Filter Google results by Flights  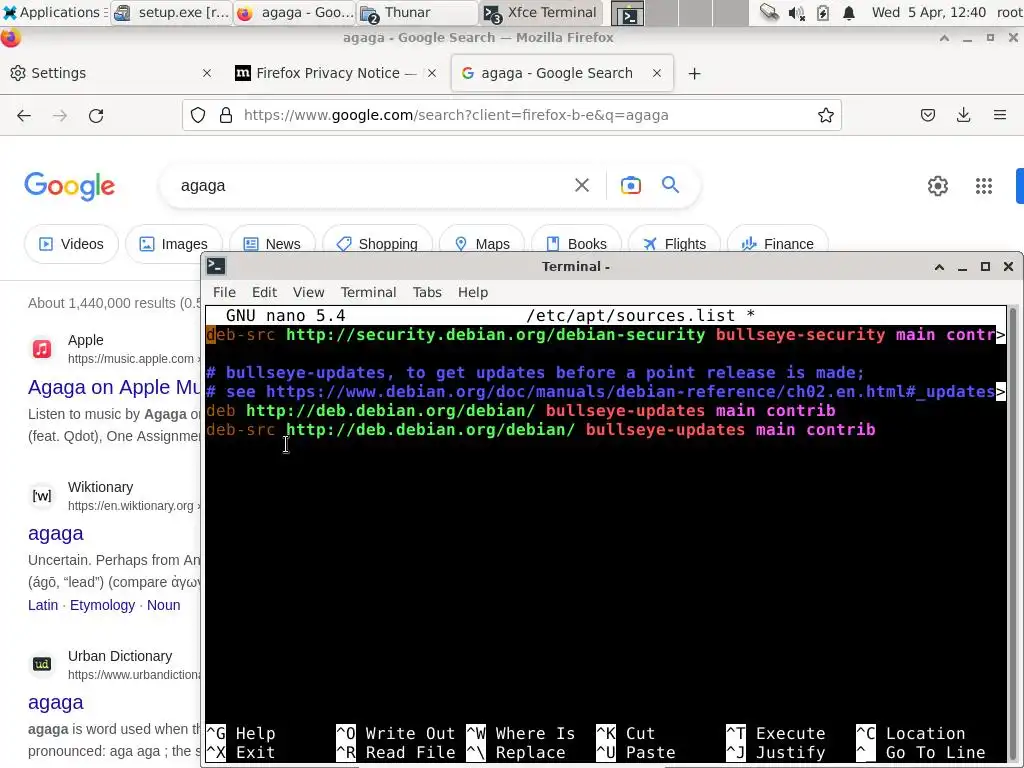pos(674,244)
